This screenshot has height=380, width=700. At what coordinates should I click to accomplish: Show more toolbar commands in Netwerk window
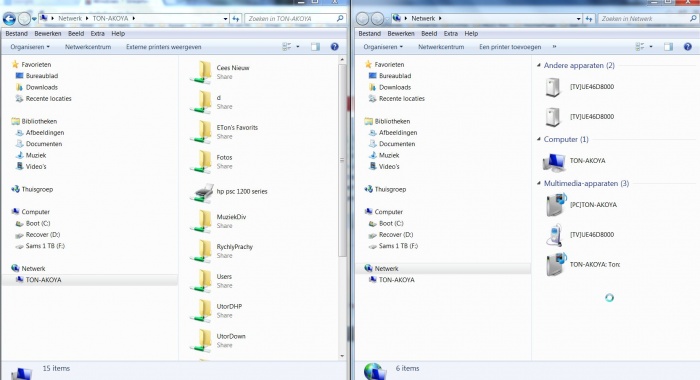pyautogui.click(x=555, y=47)
